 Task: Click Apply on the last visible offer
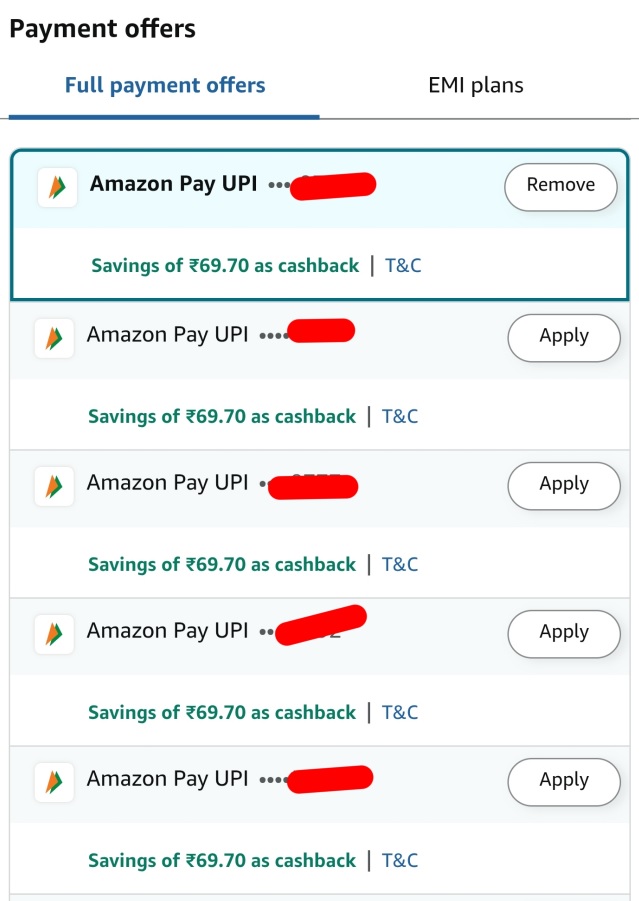tap(563, 781)
